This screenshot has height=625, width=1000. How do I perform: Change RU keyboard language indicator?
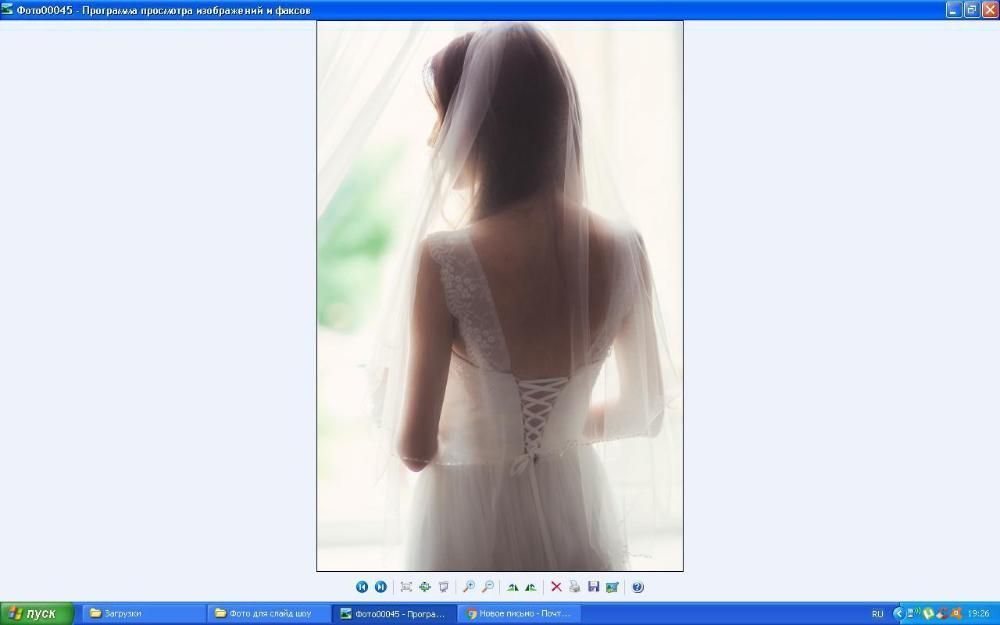point(878,614)
